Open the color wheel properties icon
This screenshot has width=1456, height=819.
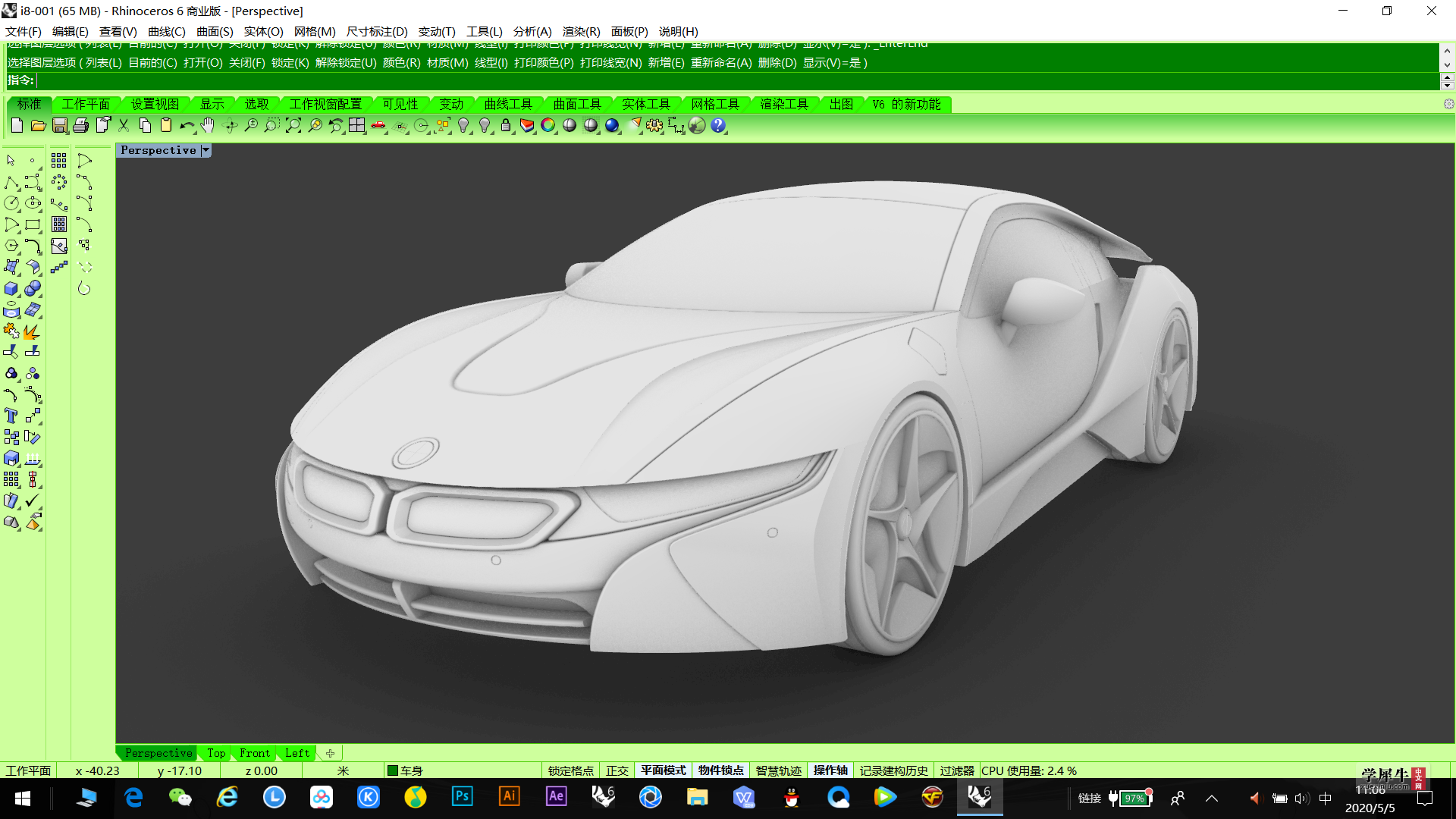tap(548, 126)
